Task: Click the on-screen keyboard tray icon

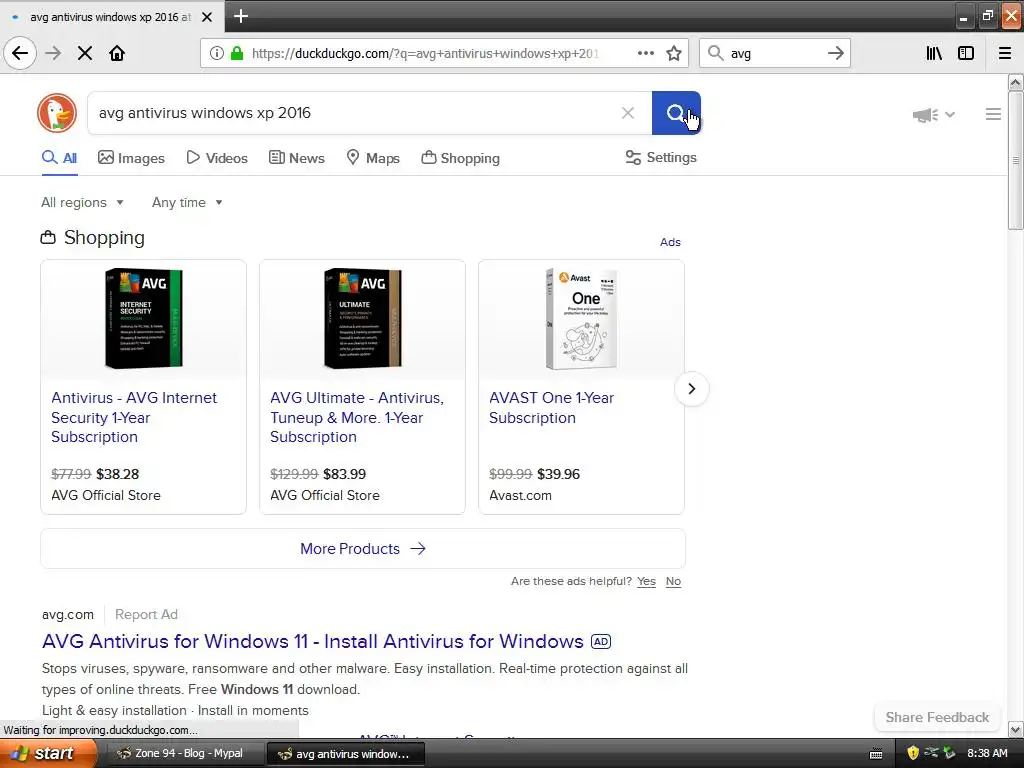Action: pos(876,754)
